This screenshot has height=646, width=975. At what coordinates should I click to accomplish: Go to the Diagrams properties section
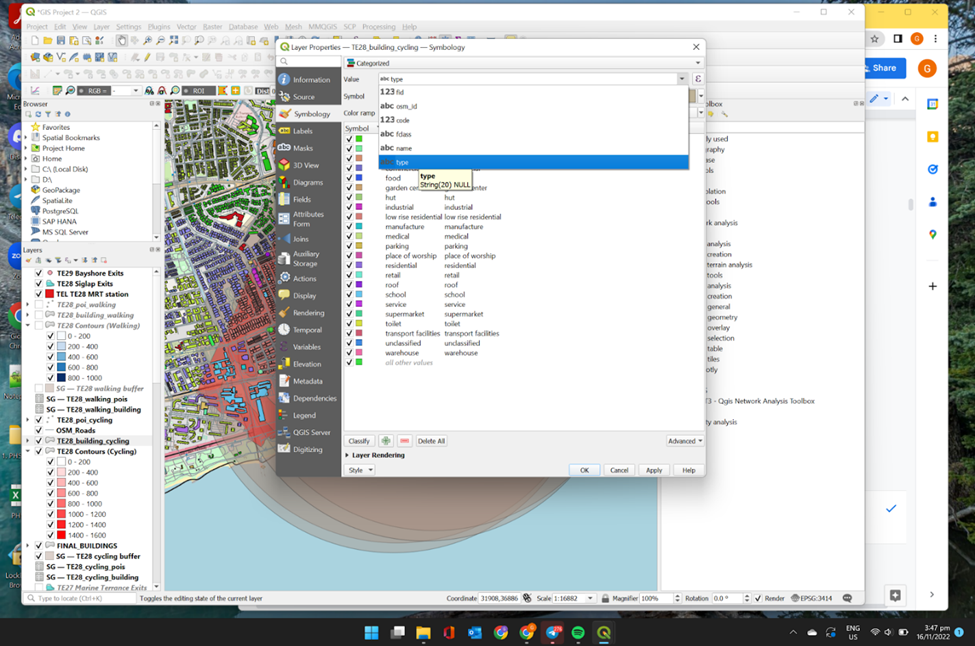pos(307,182)
